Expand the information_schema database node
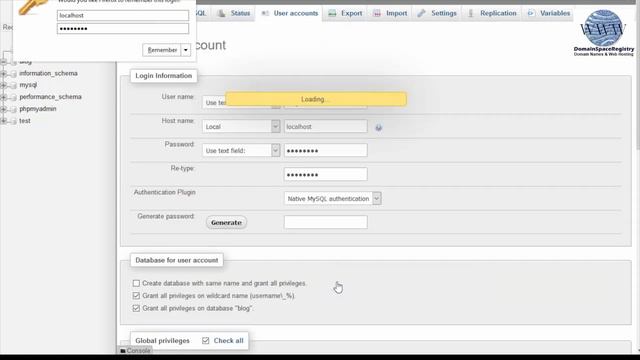This screenshot has width=640, height=360. [x=4, y=73]
